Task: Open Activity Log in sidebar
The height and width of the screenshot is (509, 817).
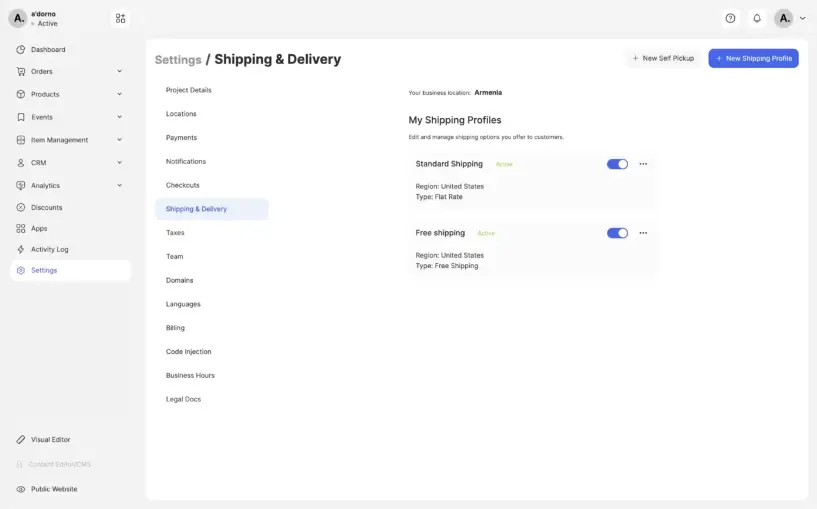Action: pyautogui.click(x=49, y=250)
